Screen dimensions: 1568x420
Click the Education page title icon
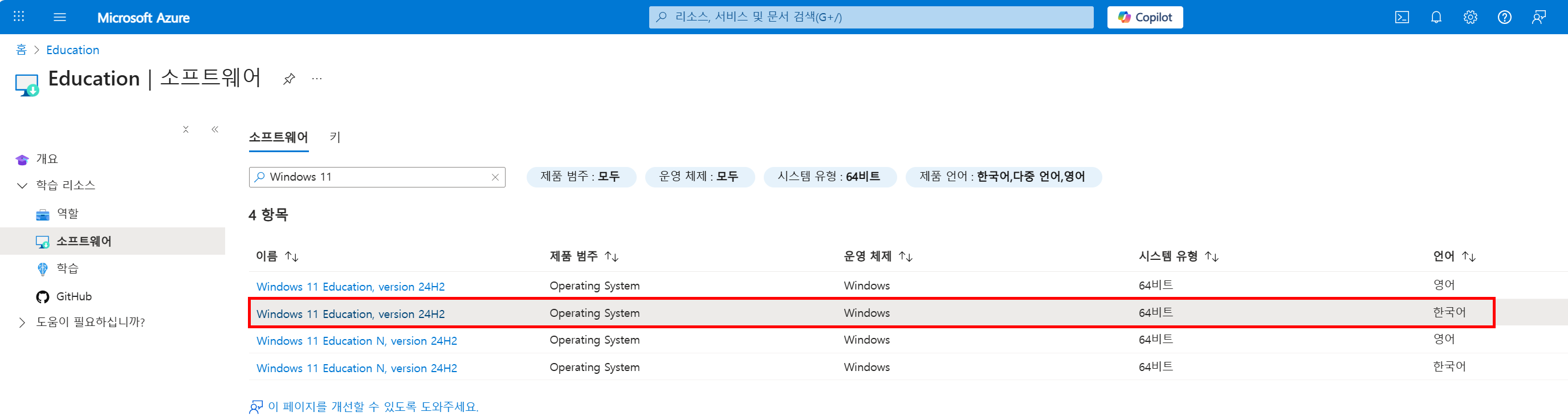(x=27, y=85)
